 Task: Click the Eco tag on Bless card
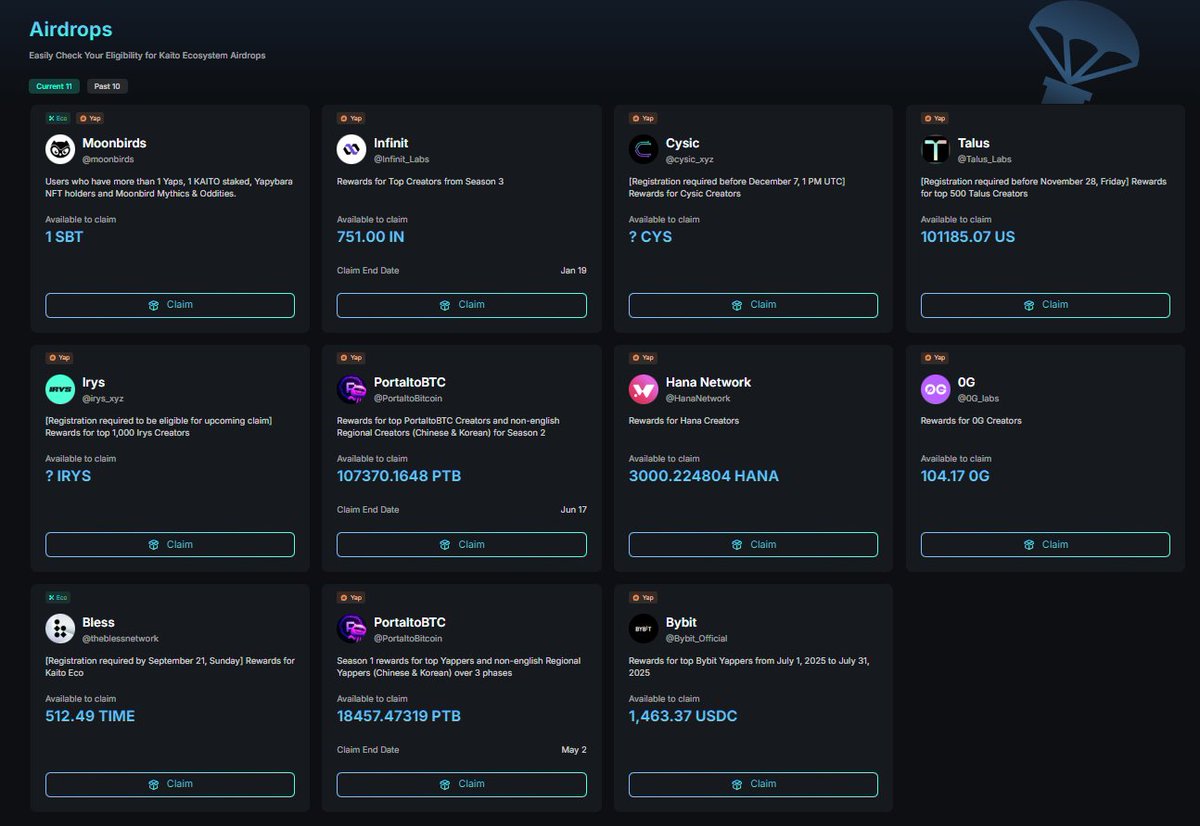click(x=58, y=597)
